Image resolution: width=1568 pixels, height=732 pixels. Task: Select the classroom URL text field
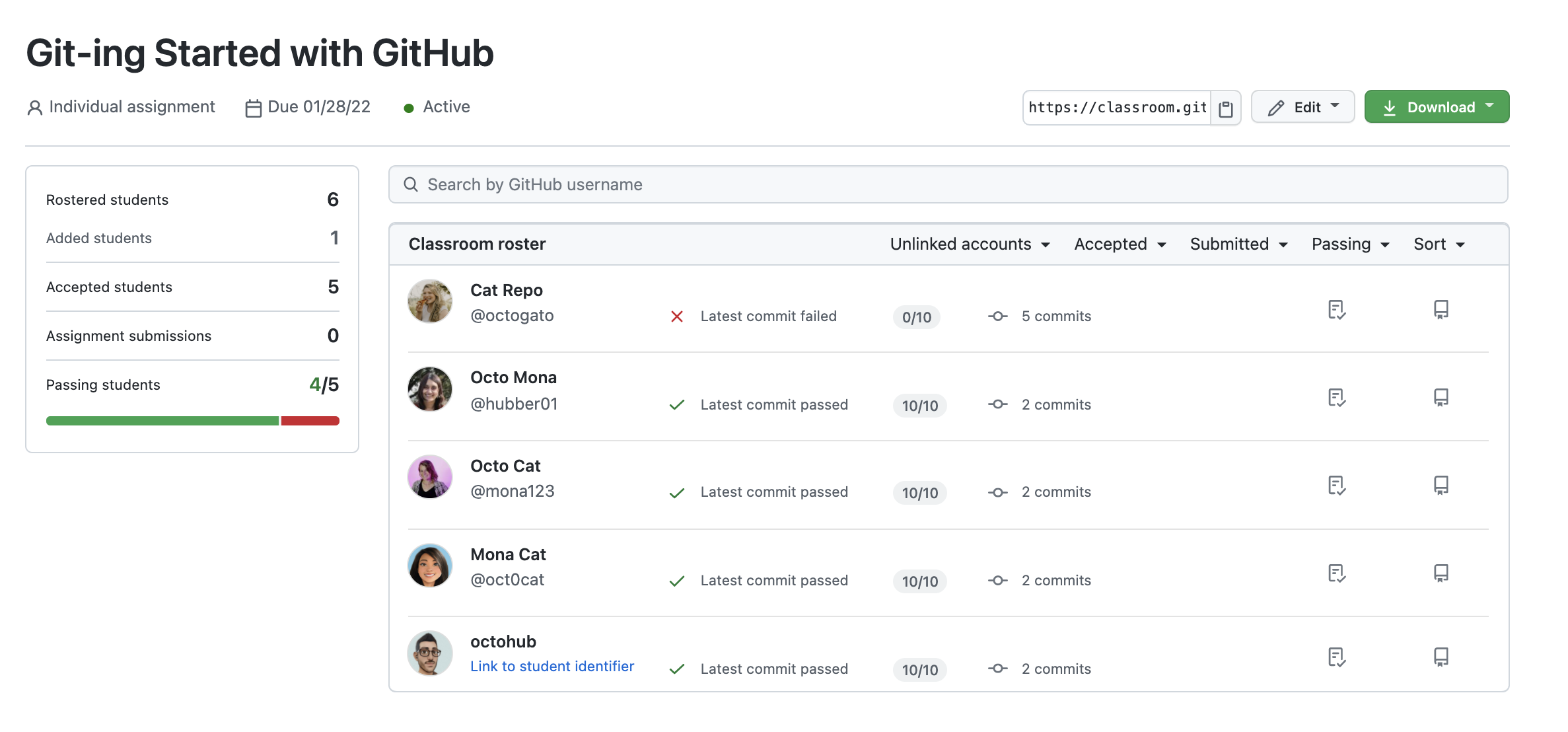click(1118, 108)
